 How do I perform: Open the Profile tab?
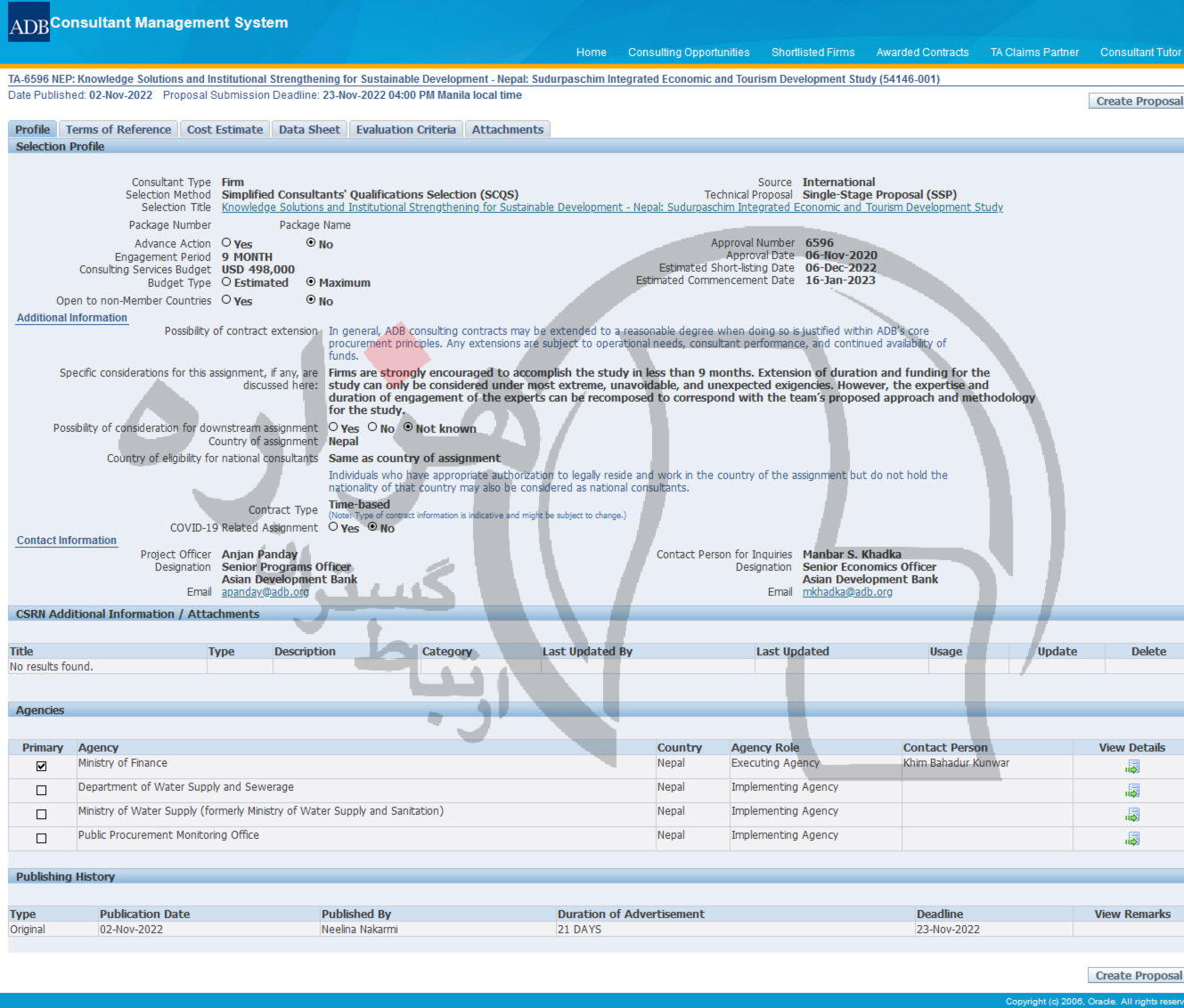point(32,129)
